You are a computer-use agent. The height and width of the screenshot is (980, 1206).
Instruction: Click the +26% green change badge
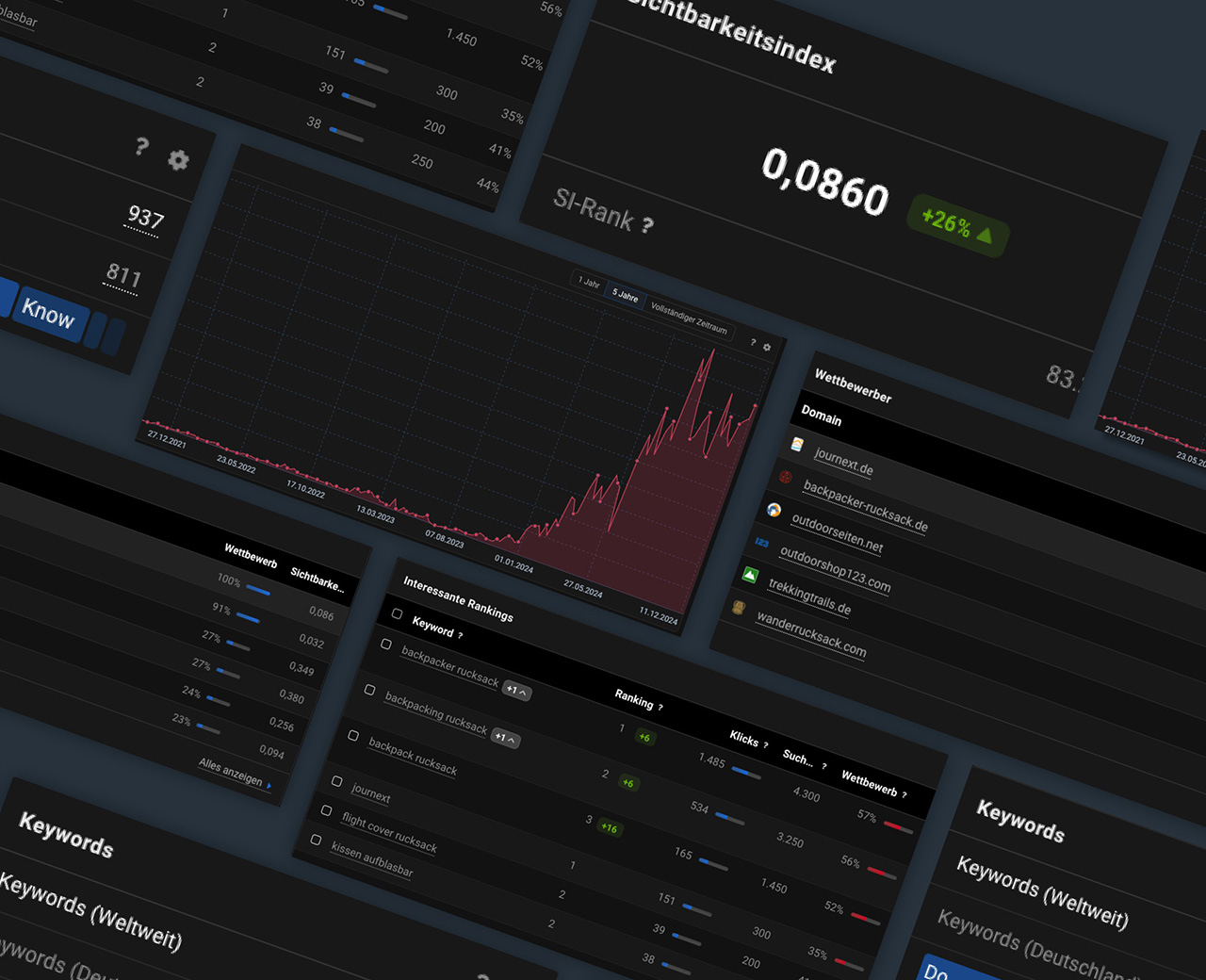point(957,225)
